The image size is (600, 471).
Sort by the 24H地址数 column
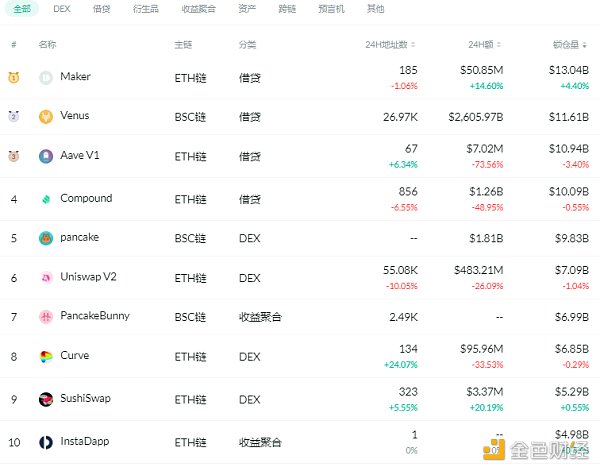391,45
